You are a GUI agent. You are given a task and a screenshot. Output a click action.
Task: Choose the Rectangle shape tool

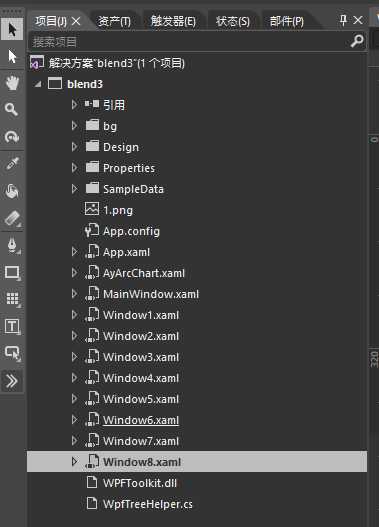point(12,272)
